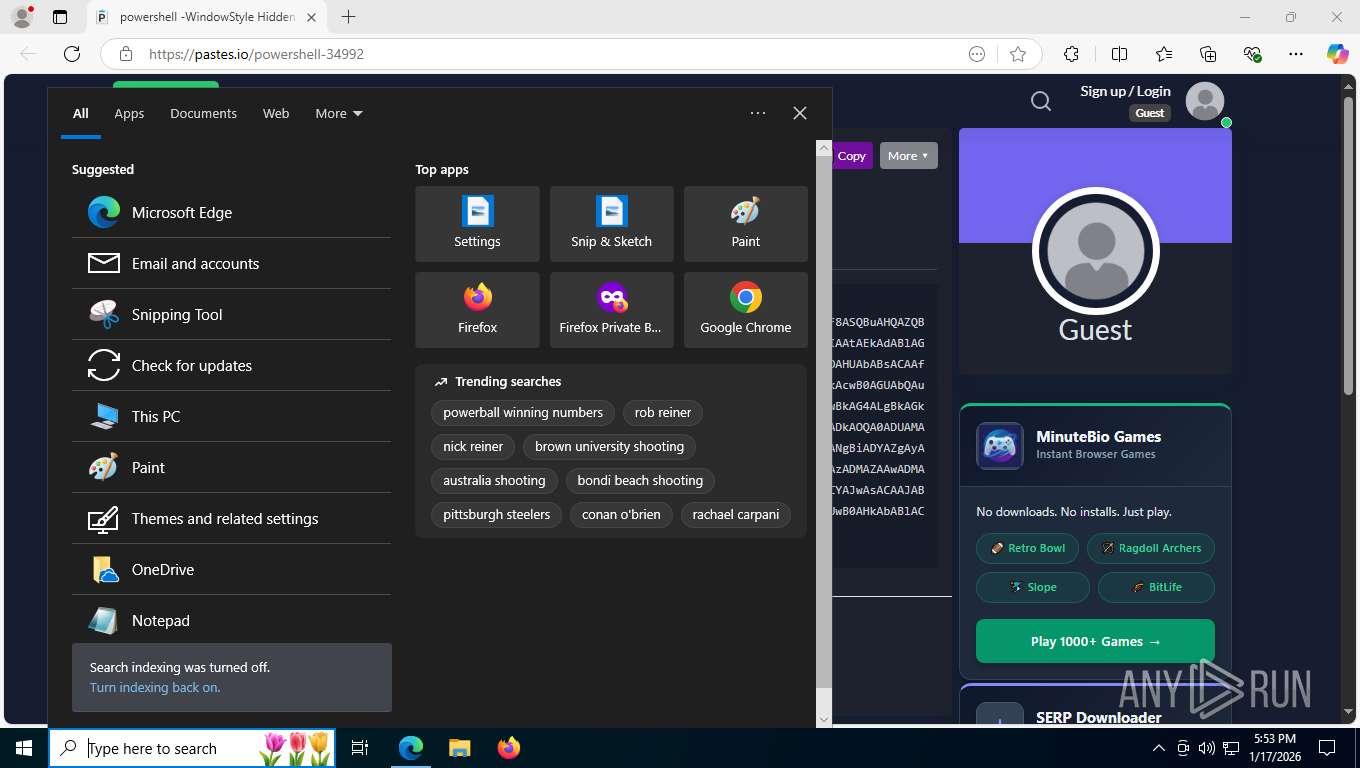
Task: Click the Edge address bar URL
Action: point(256,54)
